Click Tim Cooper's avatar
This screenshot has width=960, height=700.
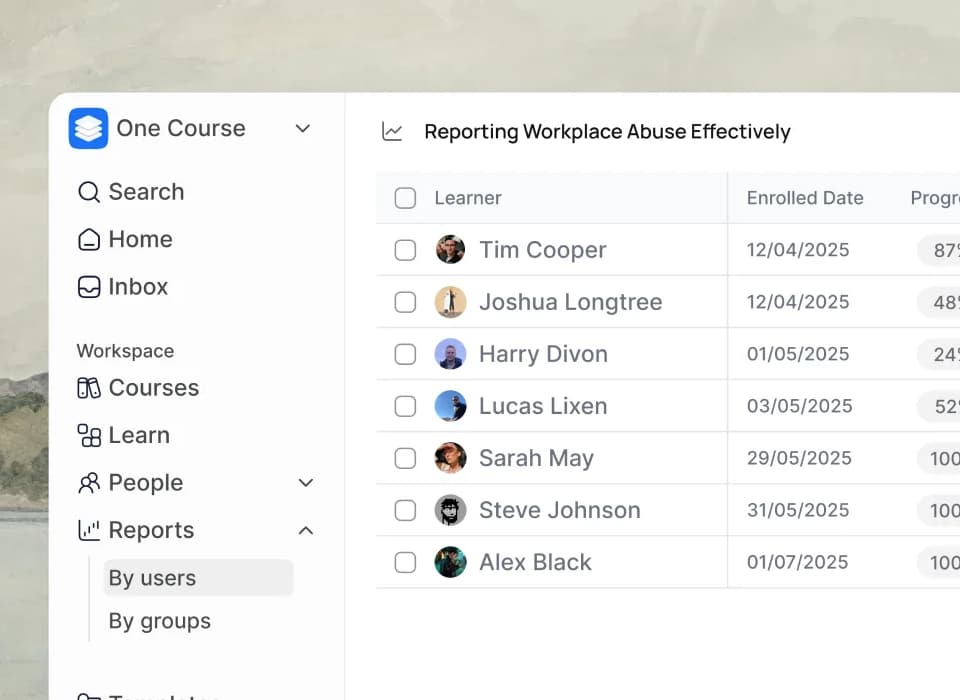pyautogui.click(x=450, y=250)
